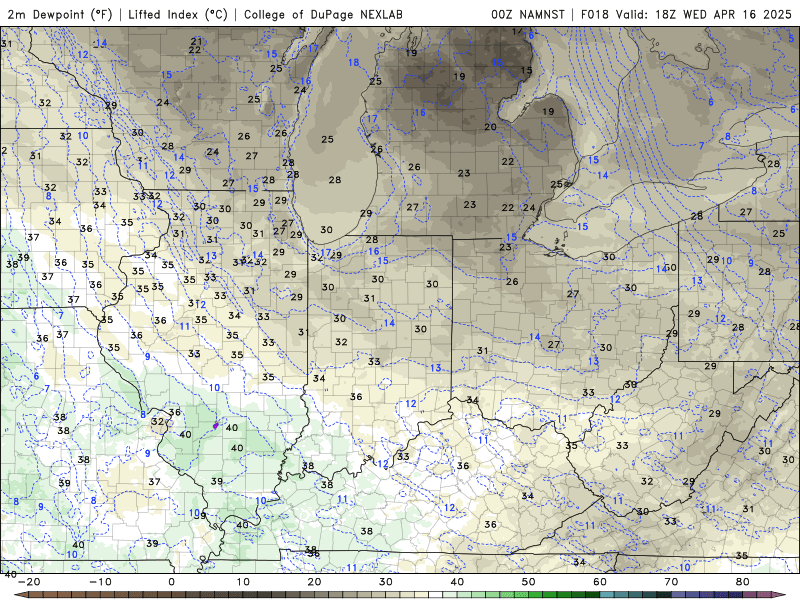Viewport: 800px width, 600px height.
Task: Click the 0 label on the color scale
Action: point(171,582)
